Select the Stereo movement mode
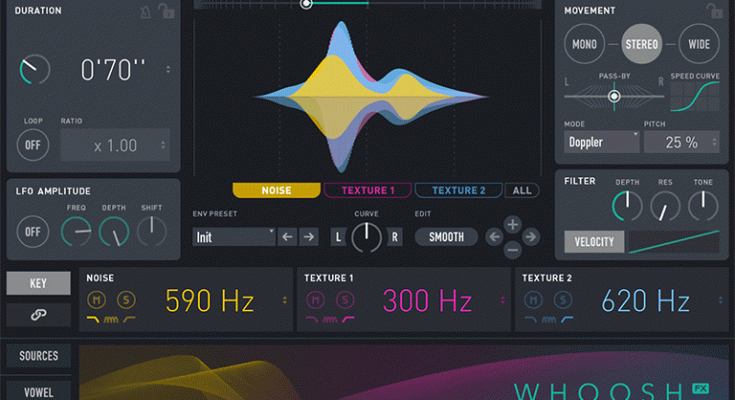 pos(640,44)
